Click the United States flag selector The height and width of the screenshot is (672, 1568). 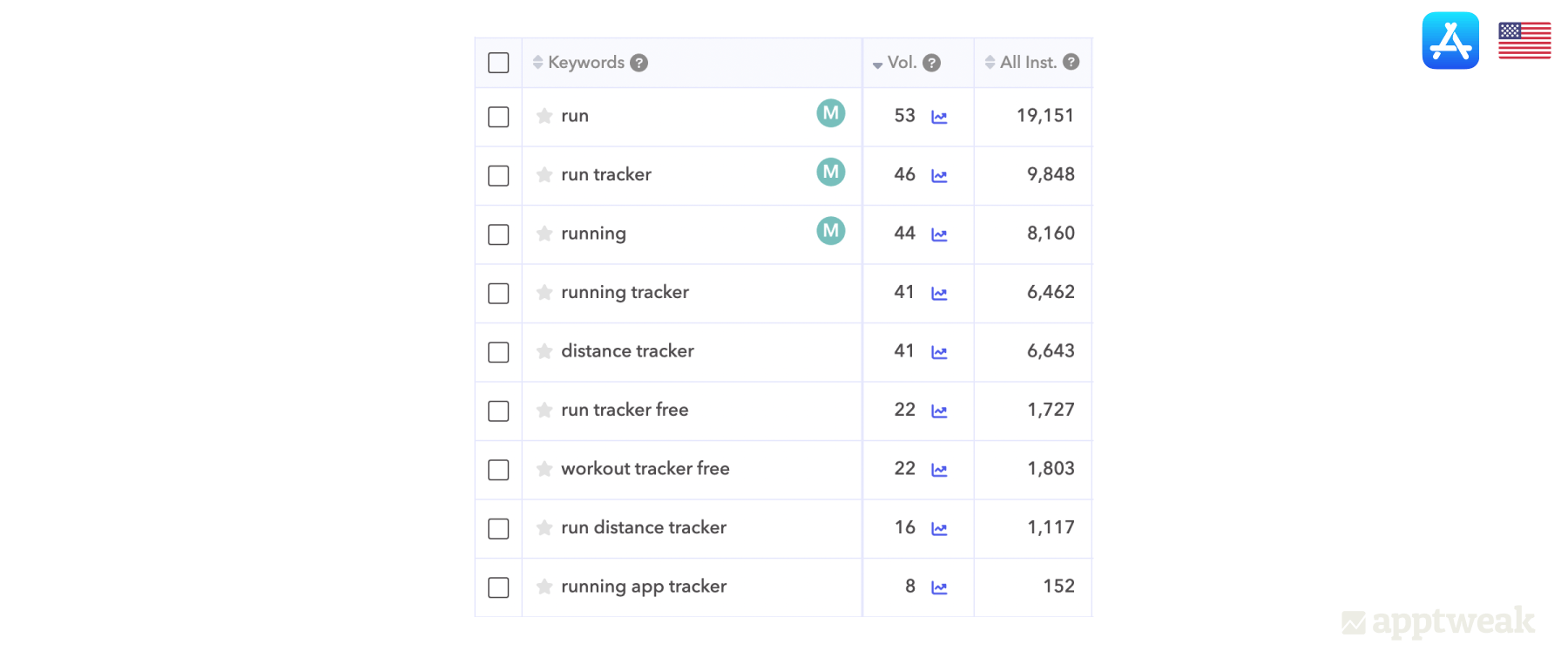click(x=1524, y=40)
